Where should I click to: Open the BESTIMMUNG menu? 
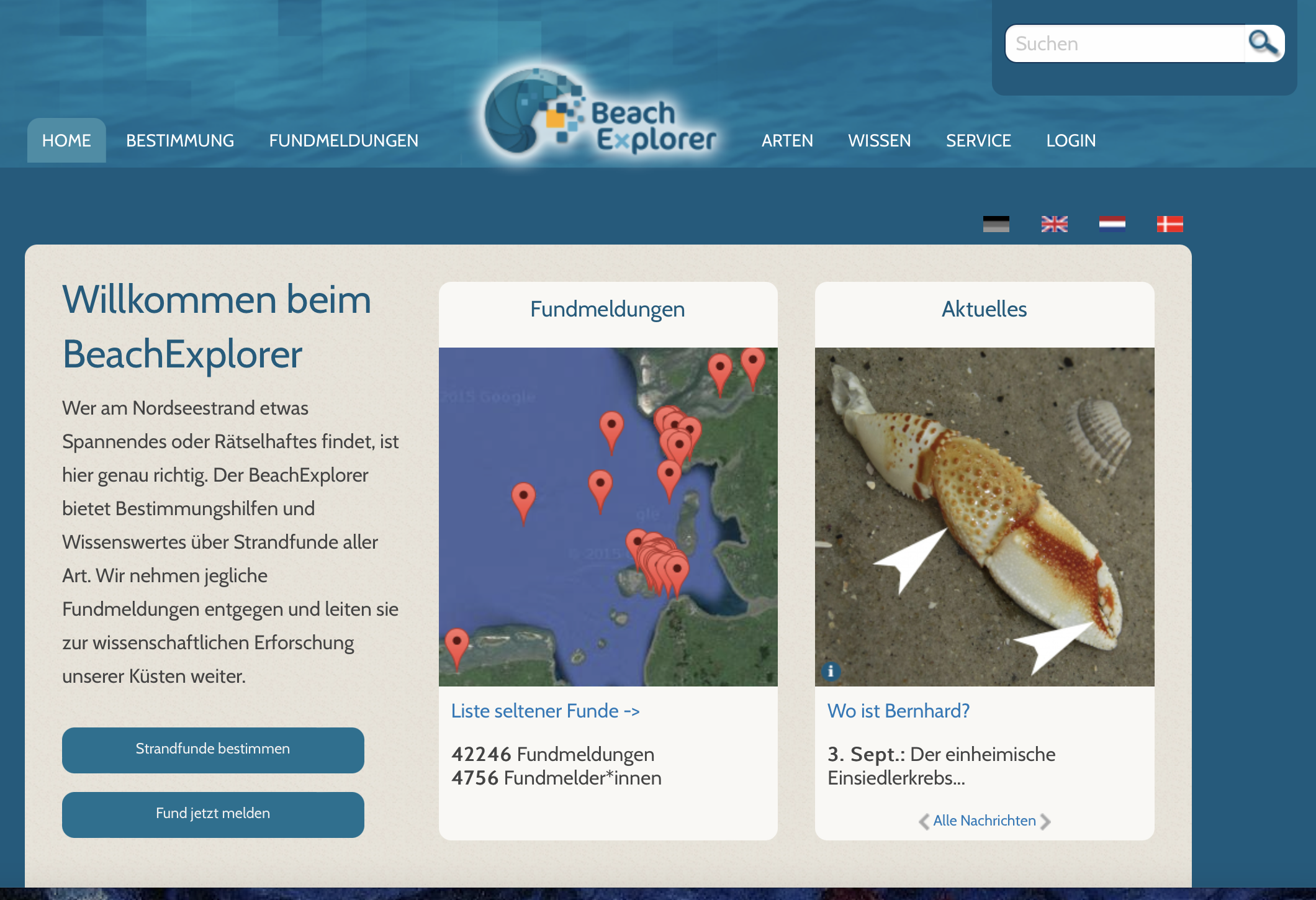coord(180,141)
